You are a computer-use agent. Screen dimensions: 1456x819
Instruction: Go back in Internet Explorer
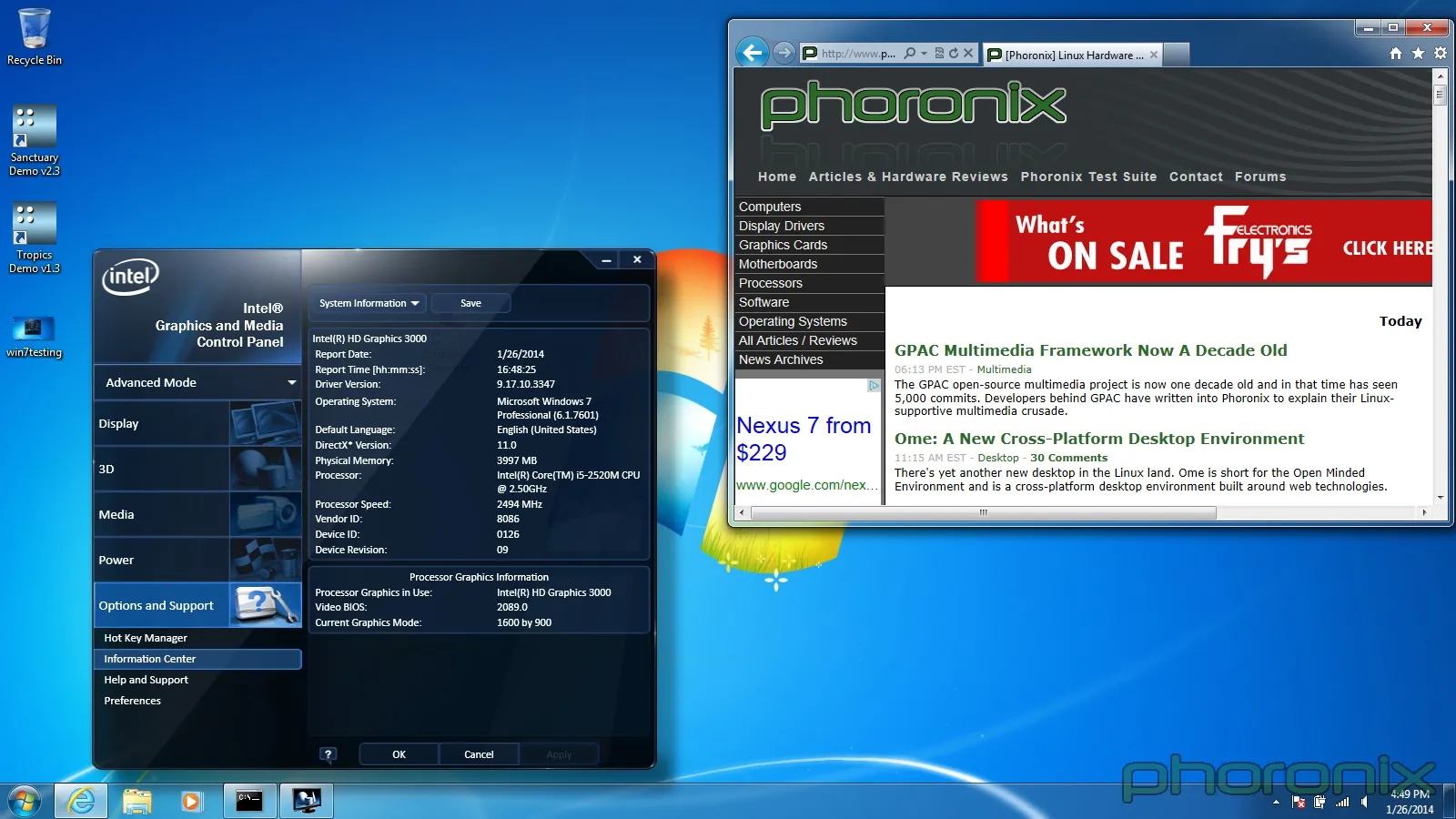coord(753,53)
